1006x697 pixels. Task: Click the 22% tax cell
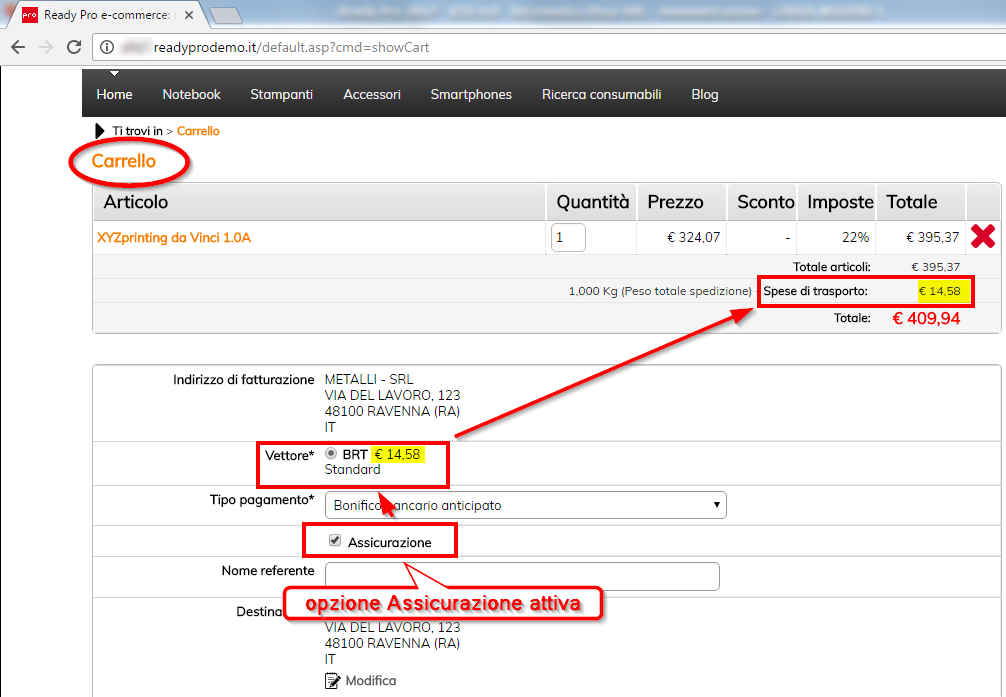[855, 237]
